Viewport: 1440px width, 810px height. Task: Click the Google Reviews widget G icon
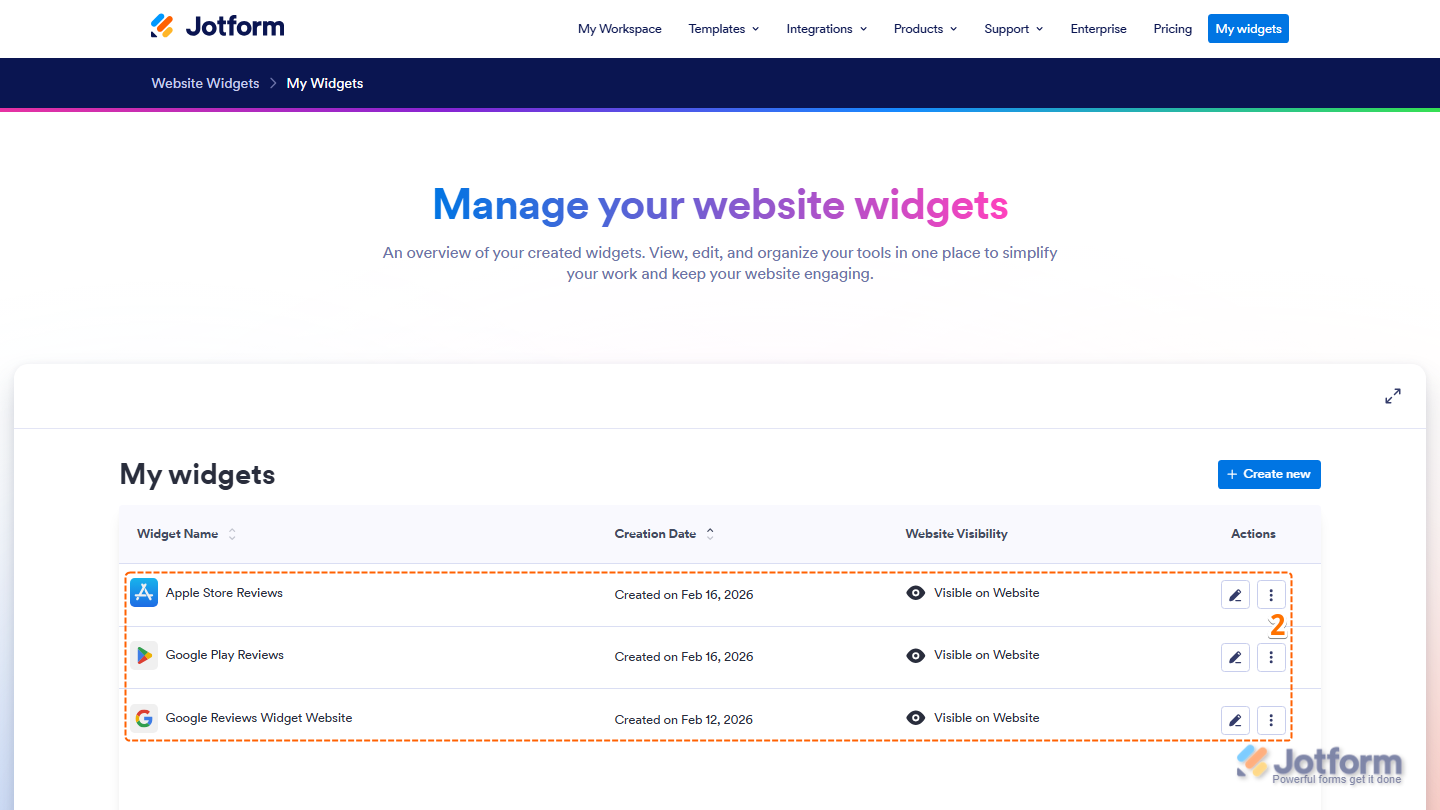143,718
